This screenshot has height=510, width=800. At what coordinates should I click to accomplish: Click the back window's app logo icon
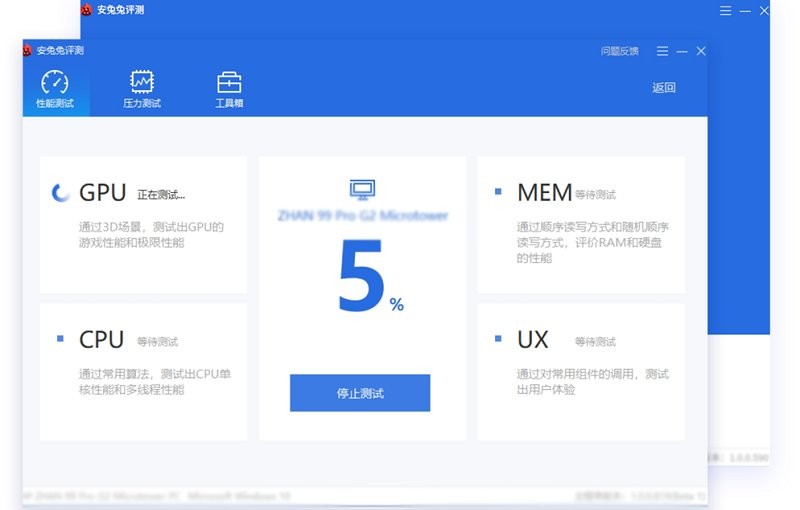(87, 10)
